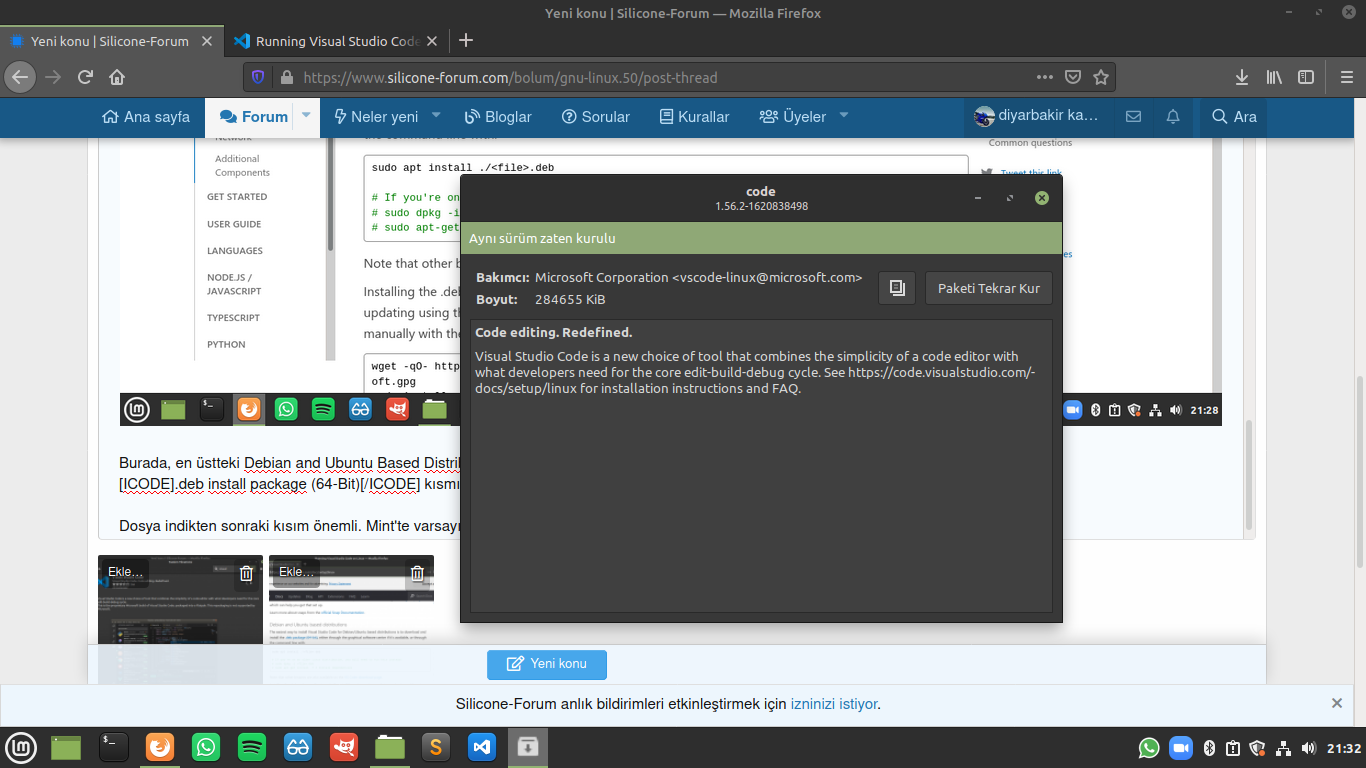Bookmark this page with the star
The image size is (1366, 768).
[1101, 77]
